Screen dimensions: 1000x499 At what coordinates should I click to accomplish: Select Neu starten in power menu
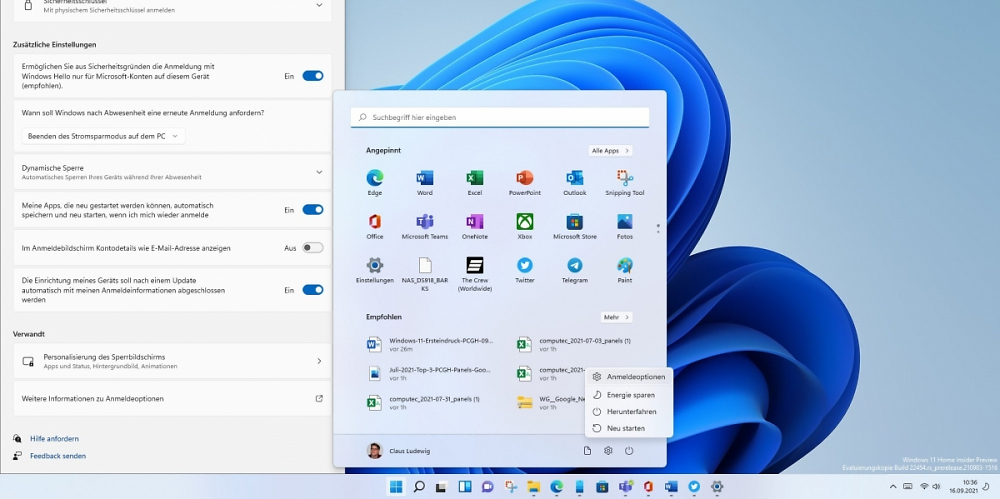pos(629,428)
